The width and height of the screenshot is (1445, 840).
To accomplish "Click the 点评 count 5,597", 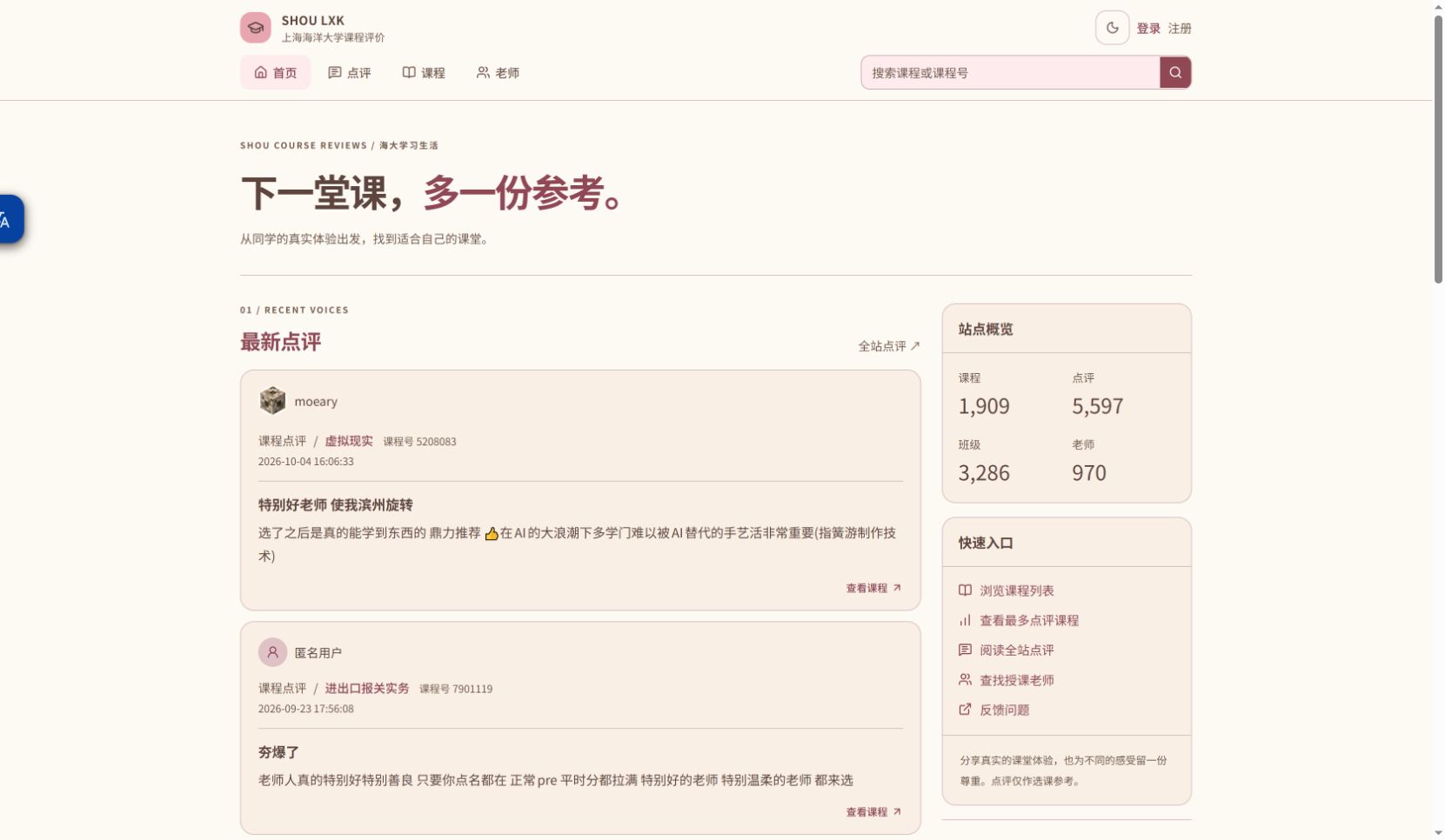I will point(1097,406).
